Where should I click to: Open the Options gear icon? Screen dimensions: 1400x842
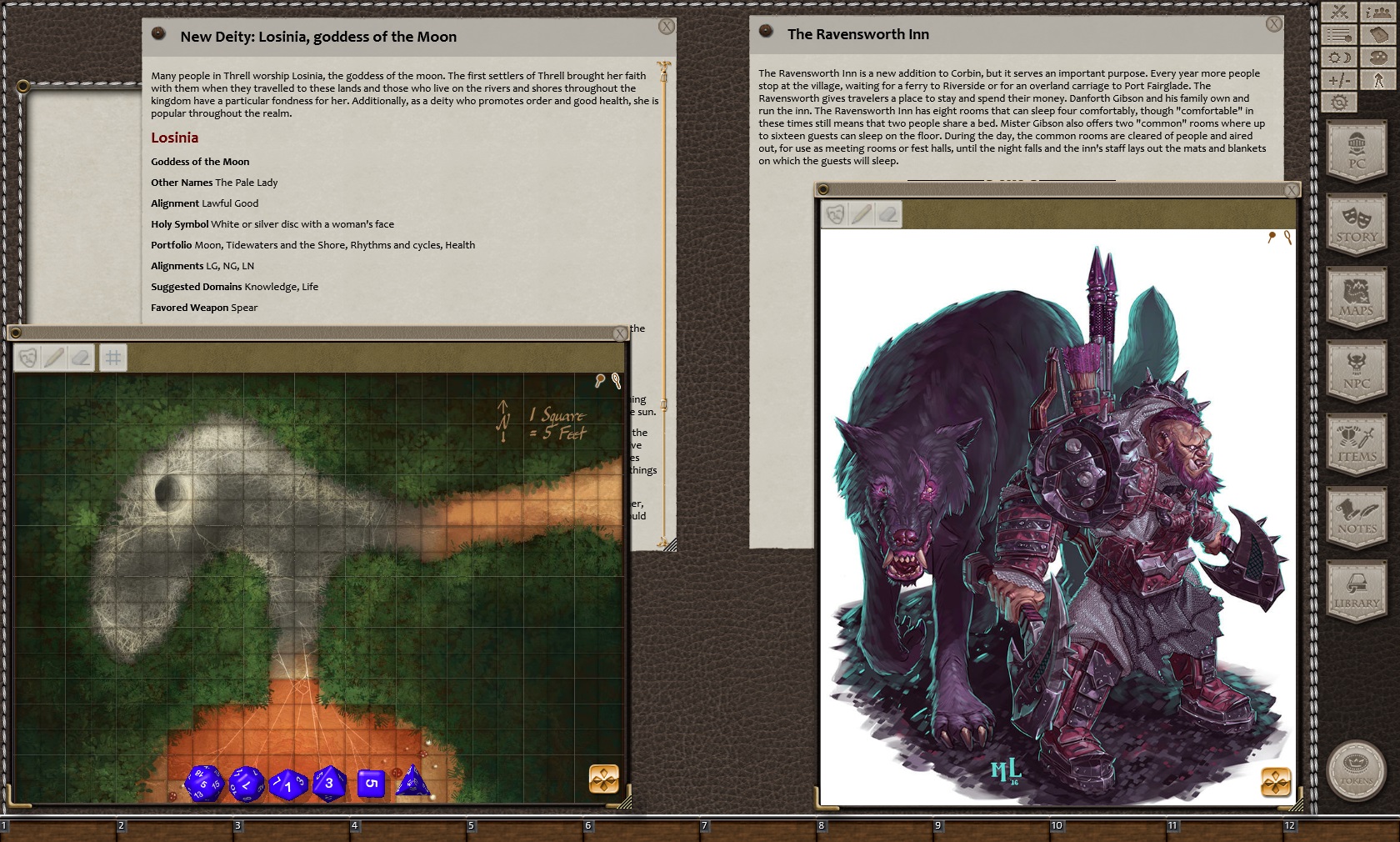1339,100
